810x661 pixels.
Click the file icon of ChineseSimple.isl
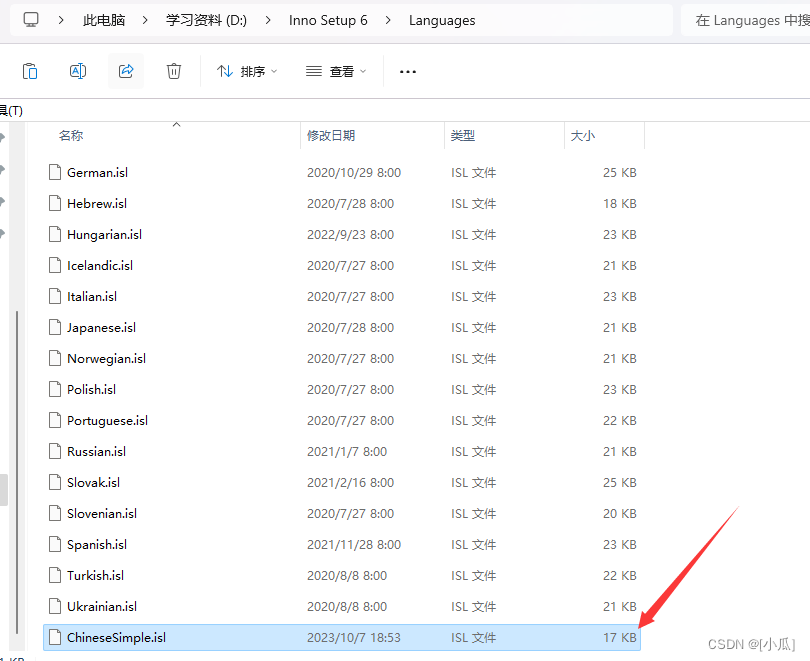tap(55, 637)
